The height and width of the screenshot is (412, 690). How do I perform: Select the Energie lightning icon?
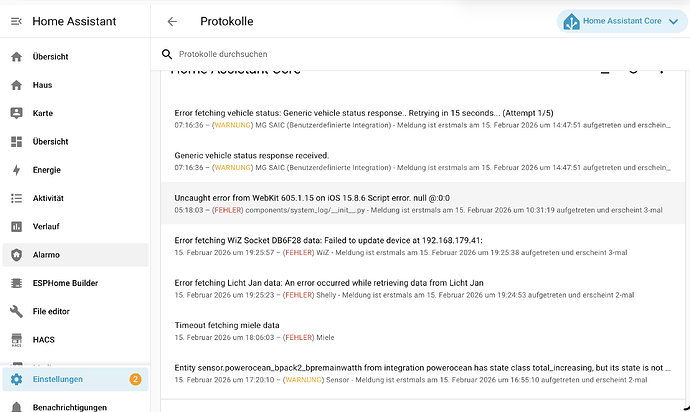(x=16, y=170)
